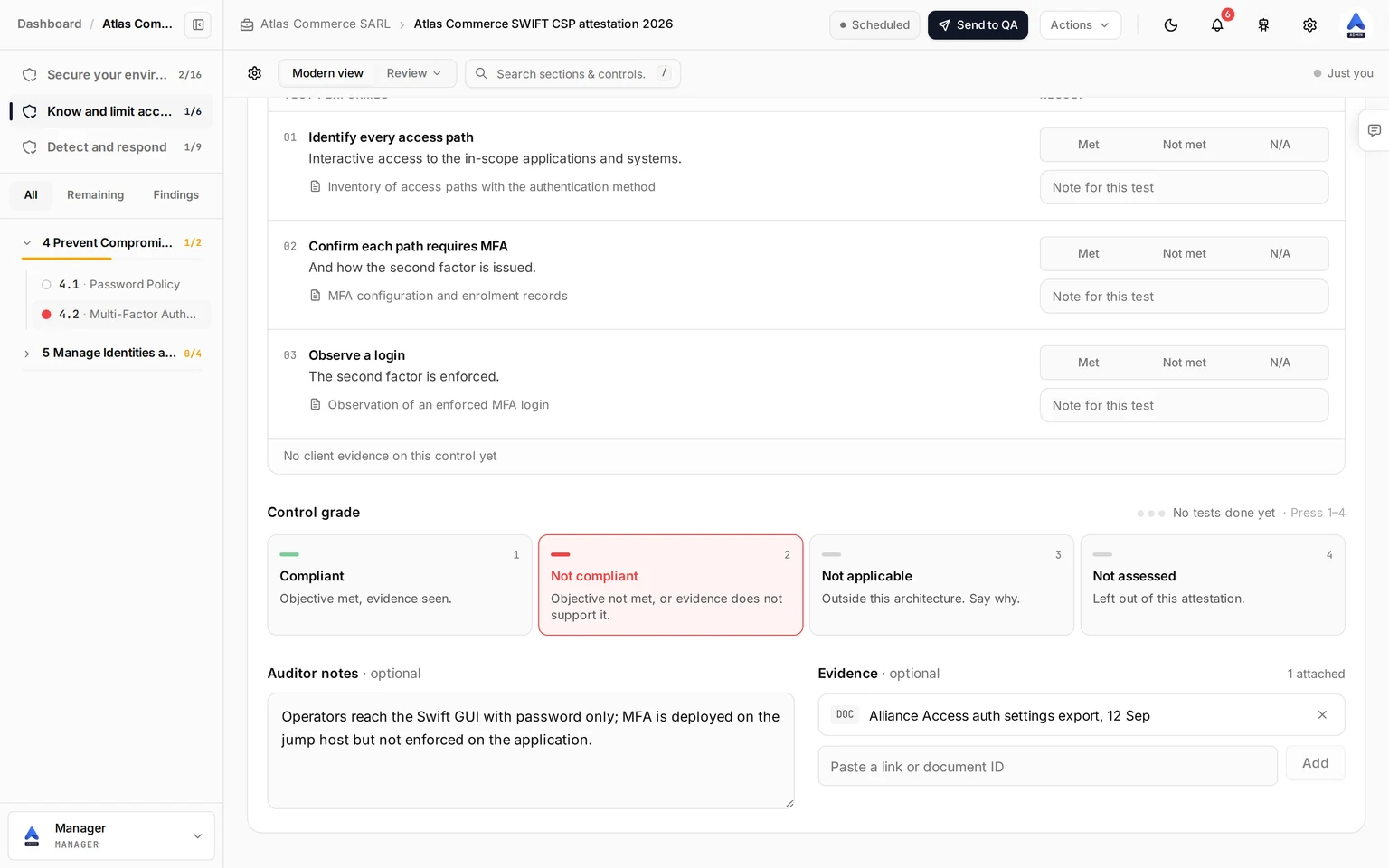Image resolution: width=1389 pixels, height=868 pixels.
Task: Open comments panel icon on right edge
Action: (x=1374, y=130)
